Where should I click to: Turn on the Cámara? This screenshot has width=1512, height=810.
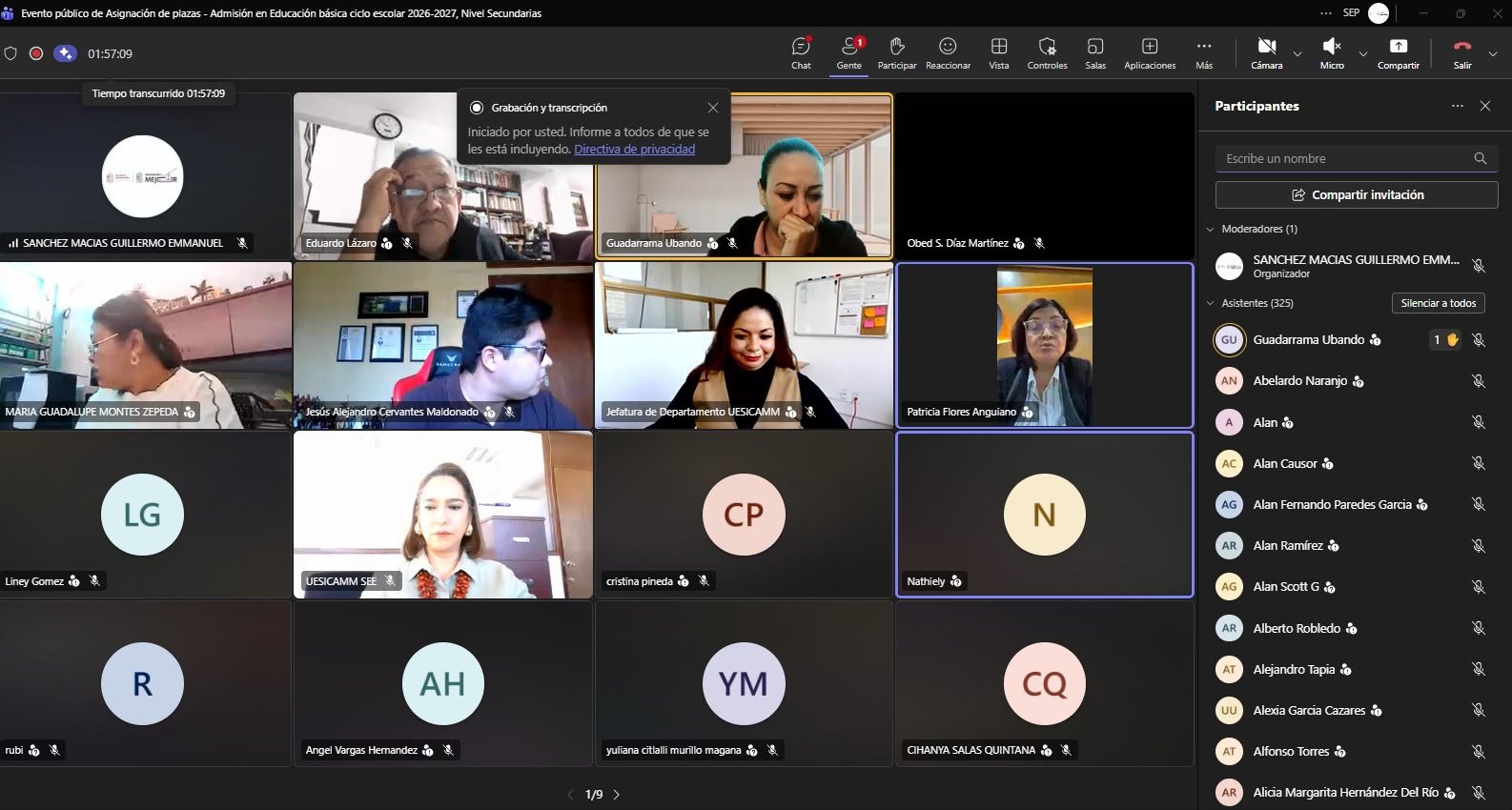click(1267, 53)
